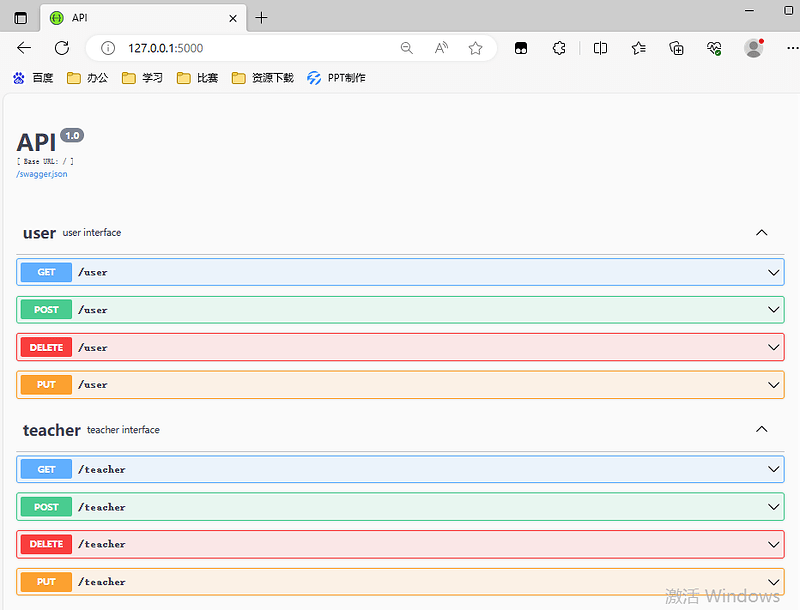Click the POST badge for /user

(46, 310)
